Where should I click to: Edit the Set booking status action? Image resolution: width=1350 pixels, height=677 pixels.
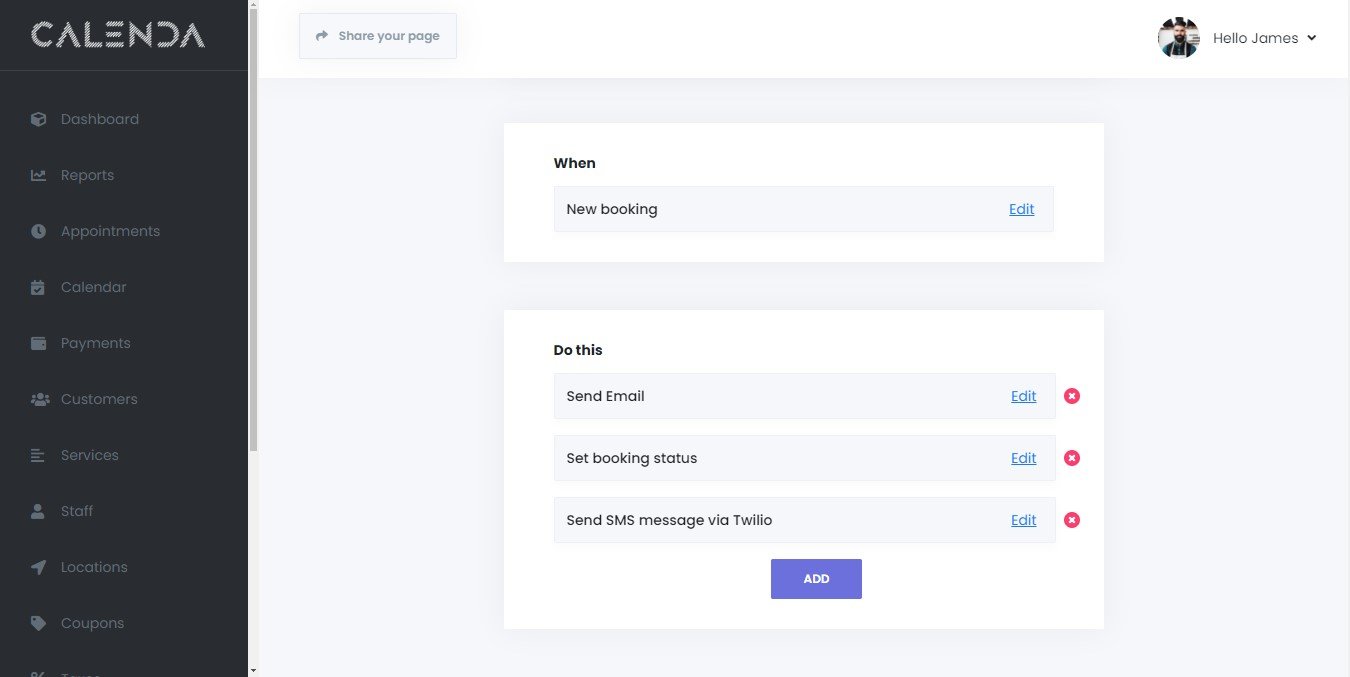point(1023,458)
